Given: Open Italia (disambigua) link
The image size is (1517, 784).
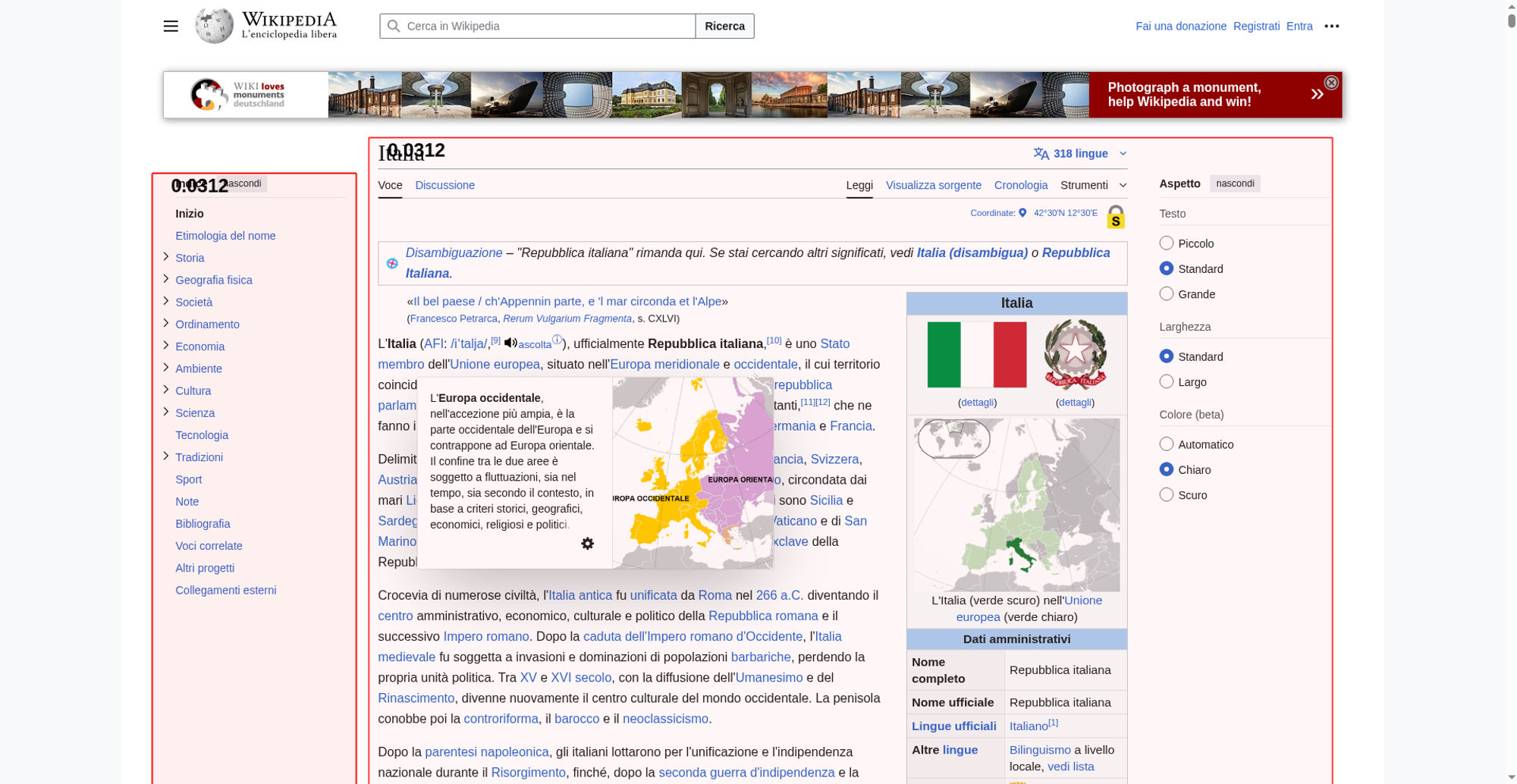Looking at the screenshot, I should point(972,252).
